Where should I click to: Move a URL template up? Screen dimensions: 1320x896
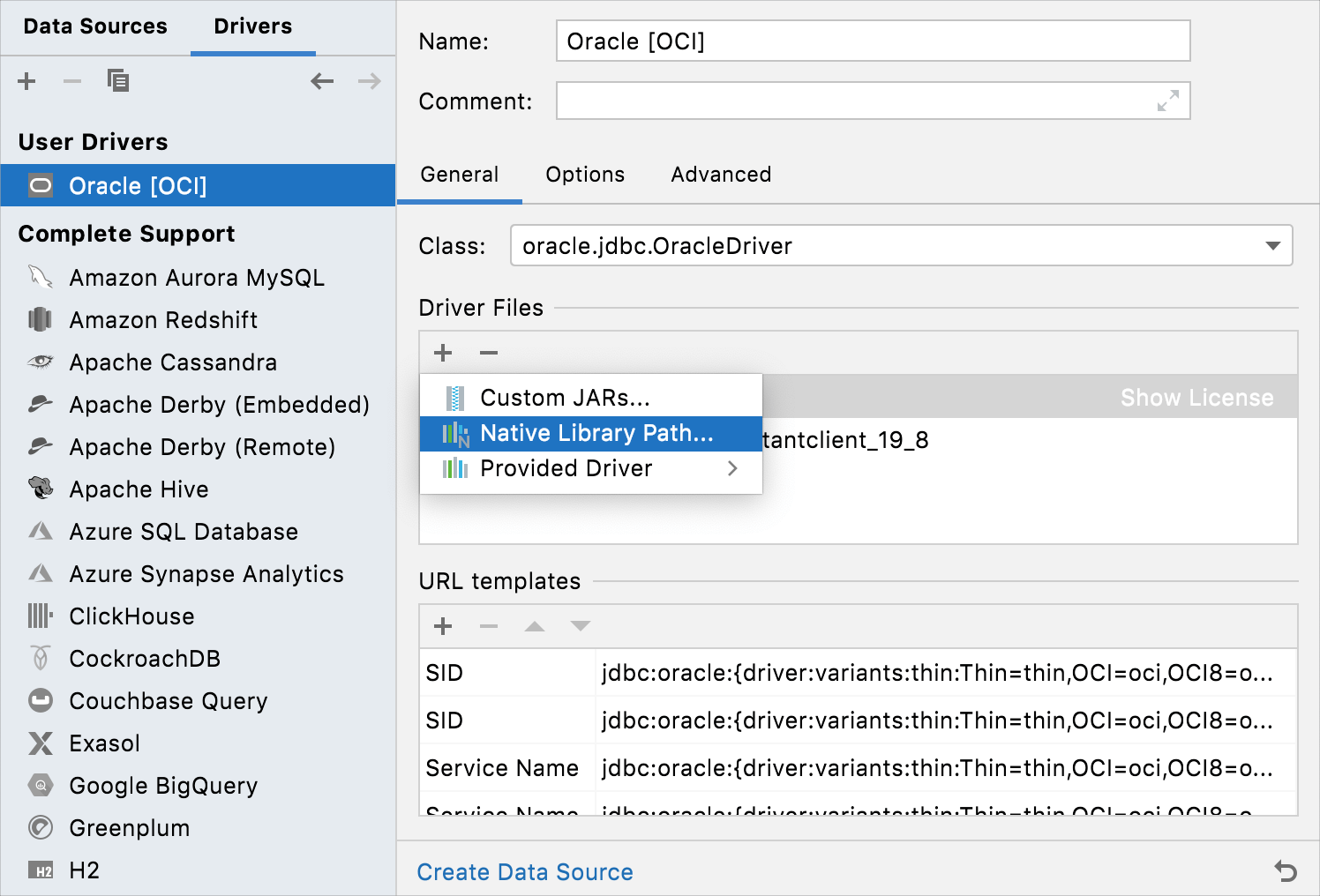[x=534, y=626]
